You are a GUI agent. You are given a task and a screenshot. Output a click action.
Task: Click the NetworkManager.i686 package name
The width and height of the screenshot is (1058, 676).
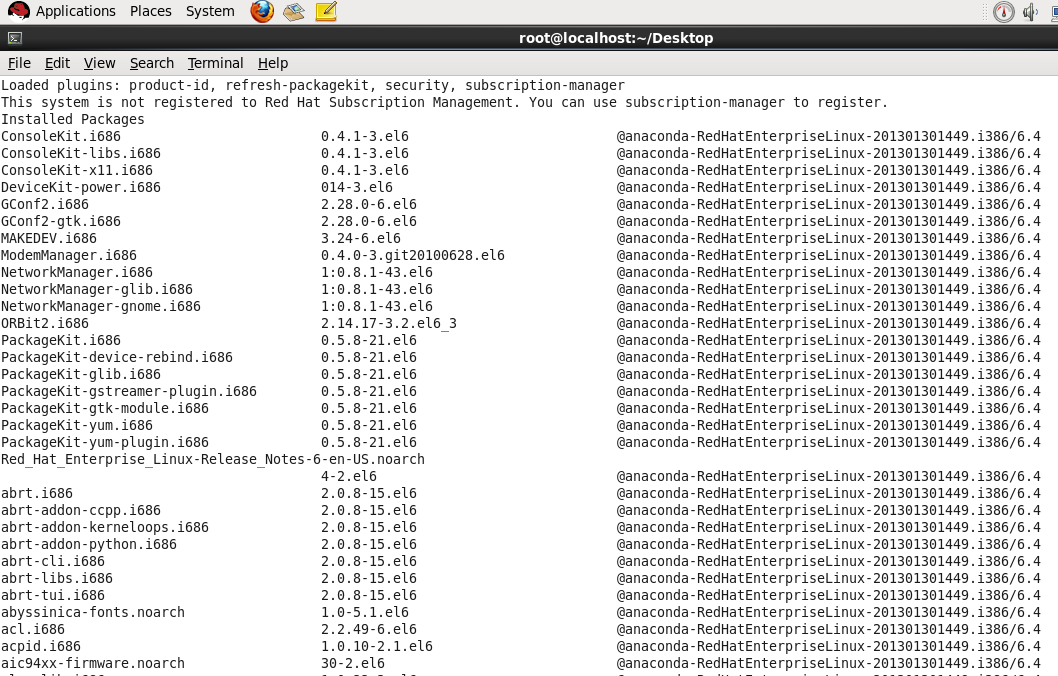[77, 272]
